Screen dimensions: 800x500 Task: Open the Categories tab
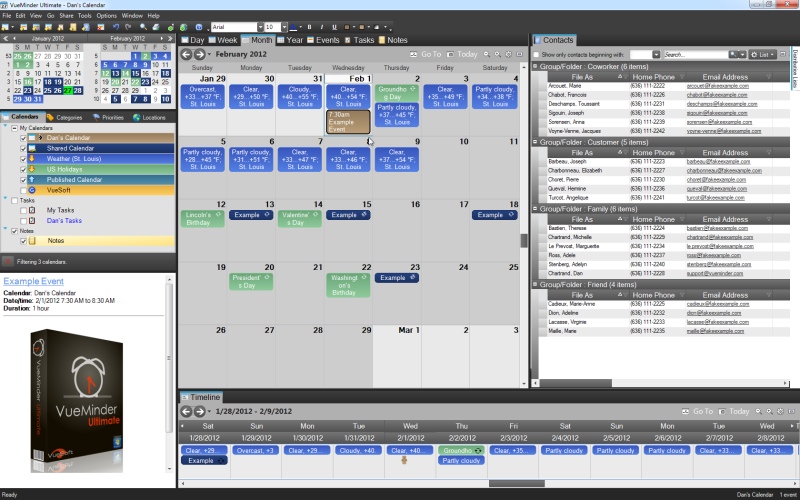64,117
